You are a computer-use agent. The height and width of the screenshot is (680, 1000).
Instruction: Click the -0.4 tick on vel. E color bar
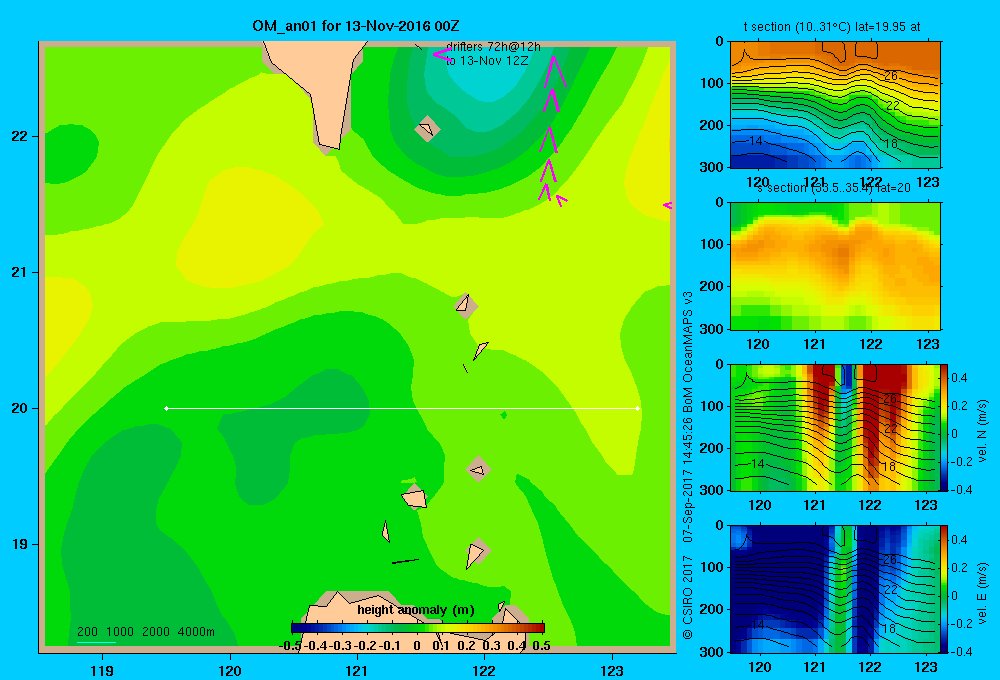961,651
